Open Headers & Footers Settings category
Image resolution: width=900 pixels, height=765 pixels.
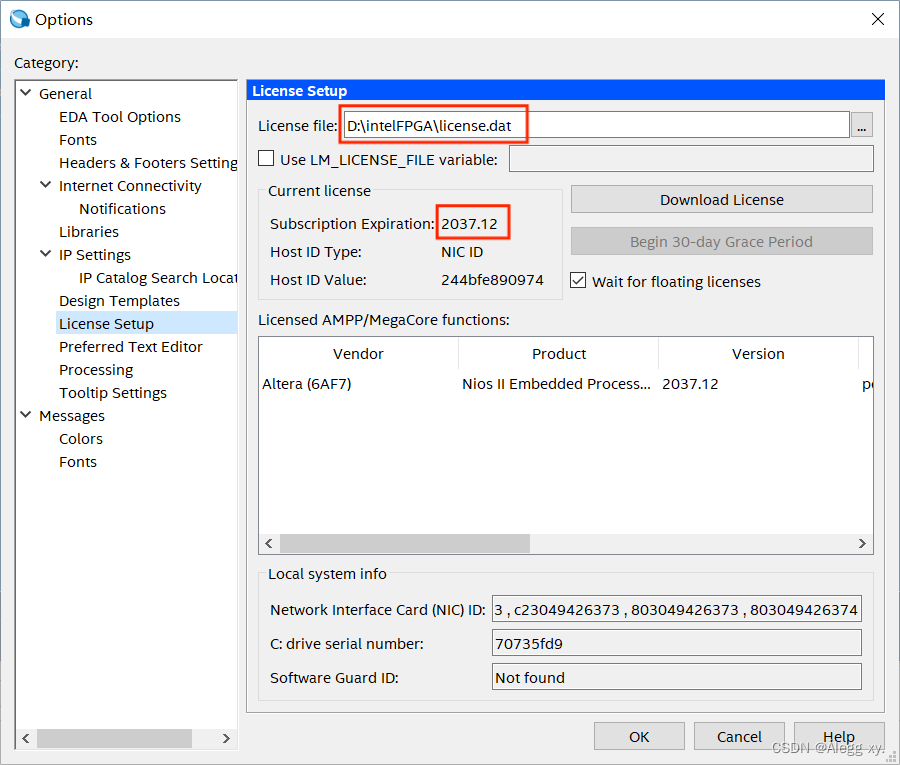point(148,162)
